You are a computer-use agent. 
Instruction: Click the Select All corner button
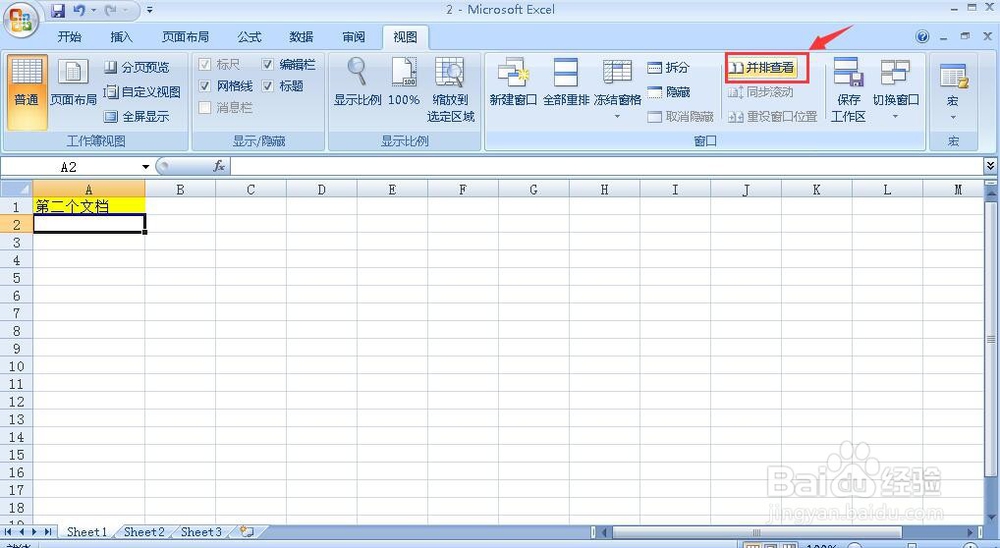17,189
